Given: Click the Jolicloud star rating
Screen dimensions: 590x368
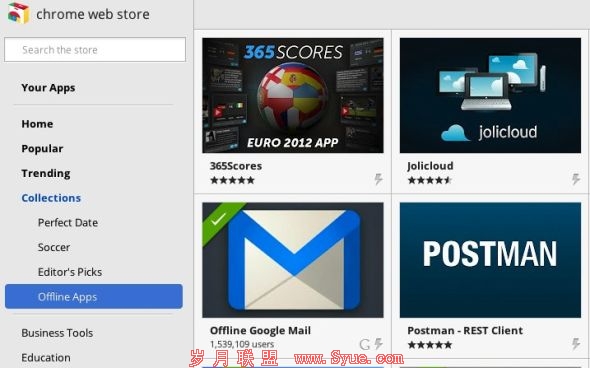Looking at the screenshot, I should 430,180.
